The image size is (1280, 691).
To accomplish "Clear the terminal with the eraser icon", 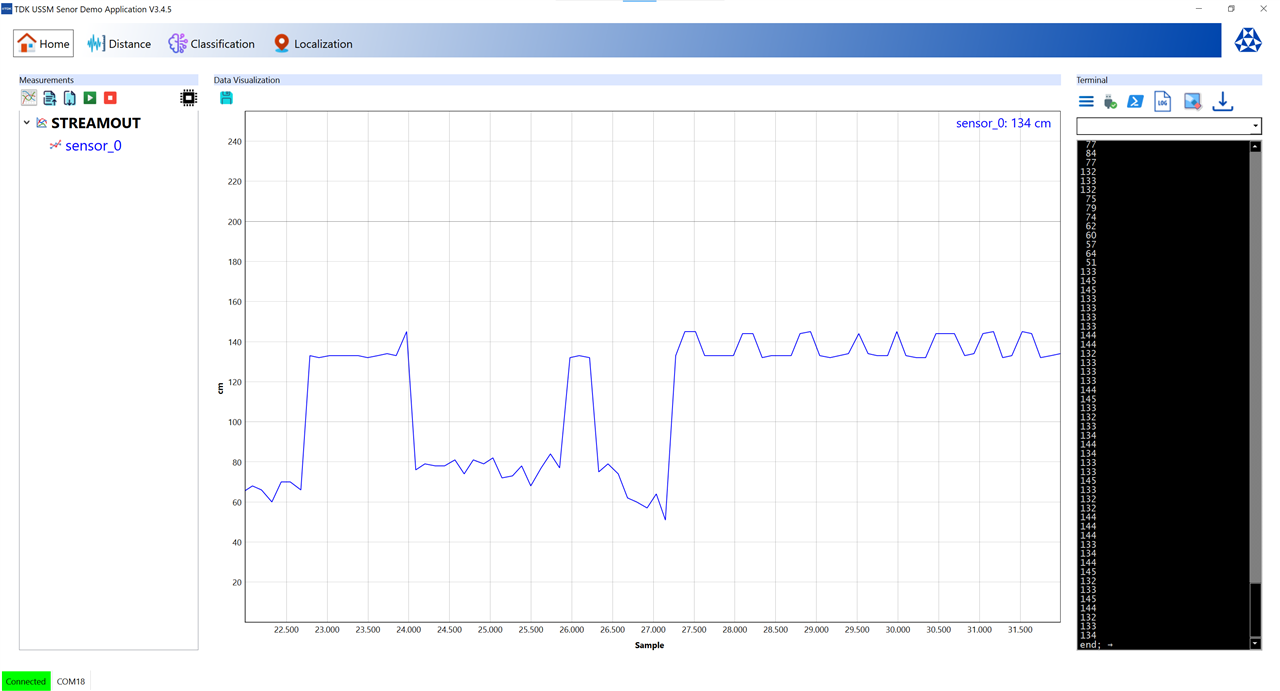I will point(1192,102).
